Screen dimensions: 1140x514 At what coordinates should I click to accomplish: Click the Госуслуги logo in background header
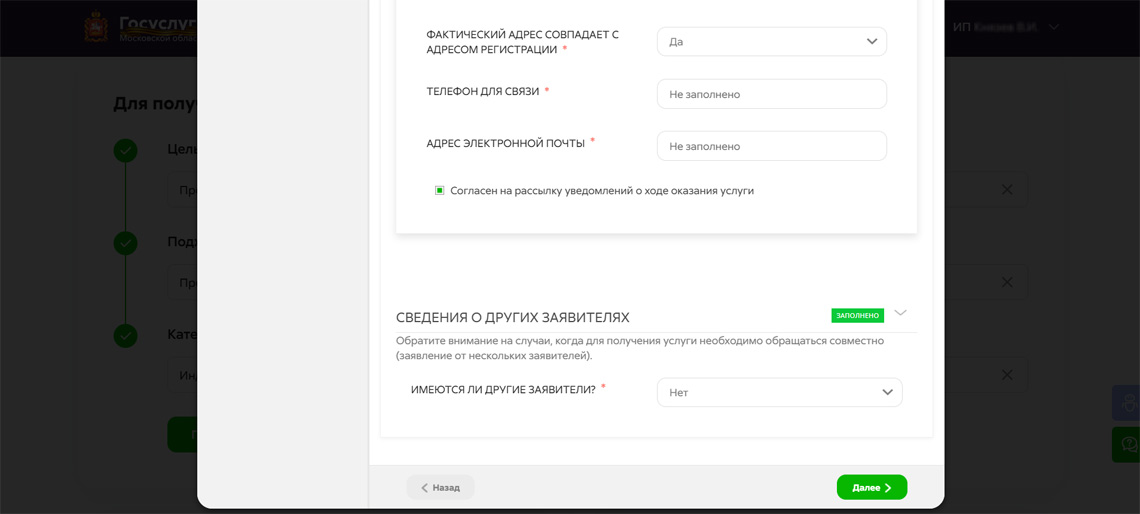[x=140, y=27]
